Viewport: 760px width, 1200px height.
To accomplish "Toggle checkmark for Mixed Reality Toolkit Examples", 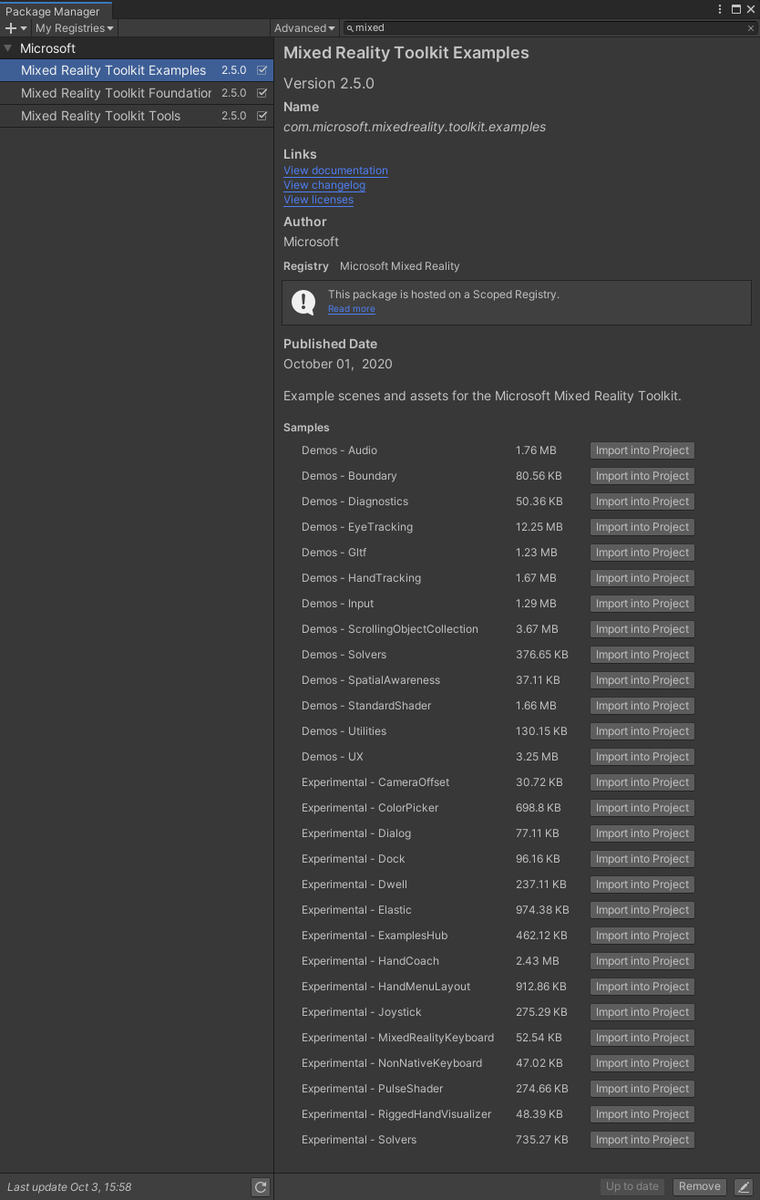I will [x=262, y=70].
